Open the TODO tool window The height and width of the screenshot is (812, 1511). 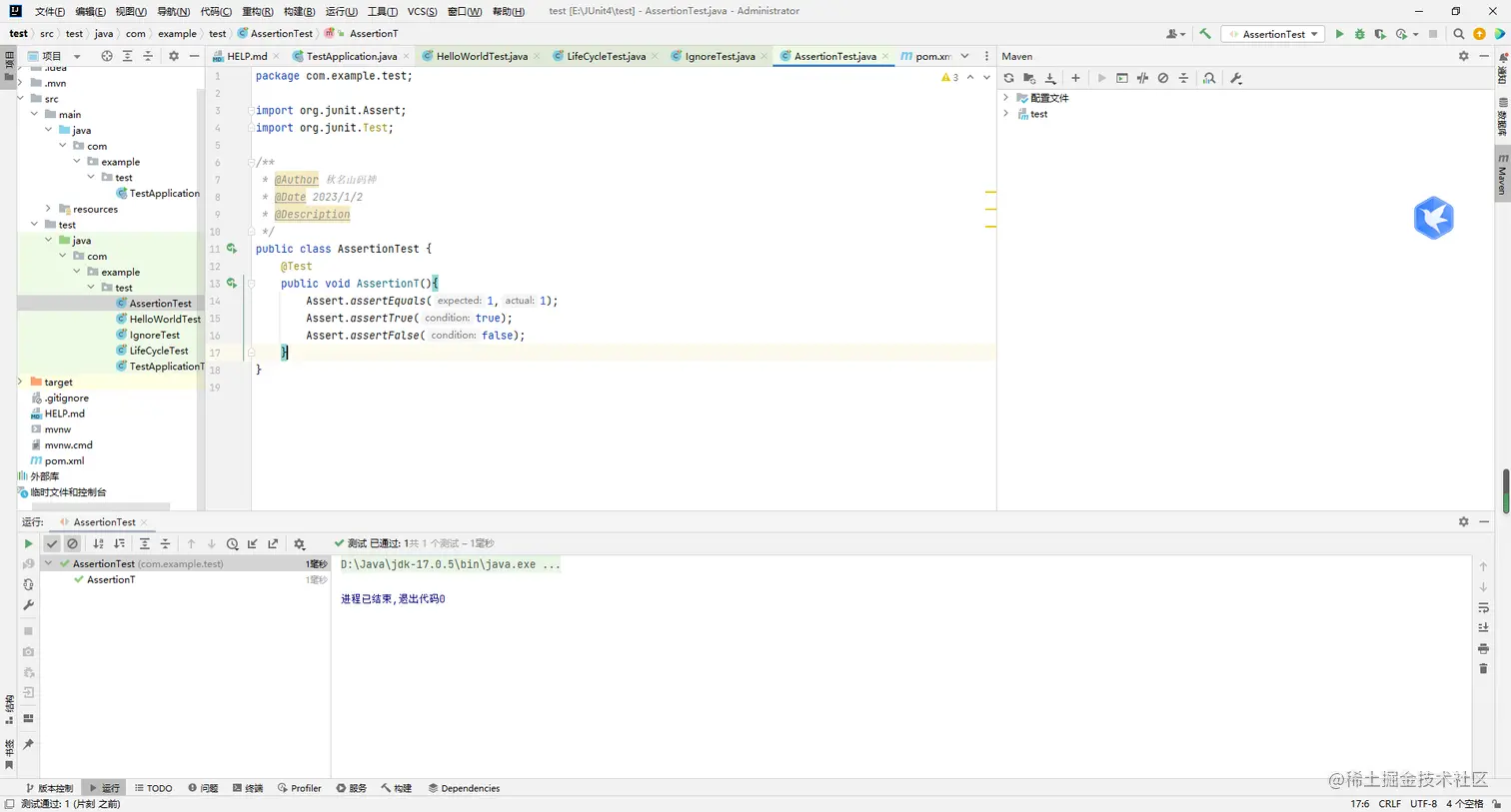[154, 788]
